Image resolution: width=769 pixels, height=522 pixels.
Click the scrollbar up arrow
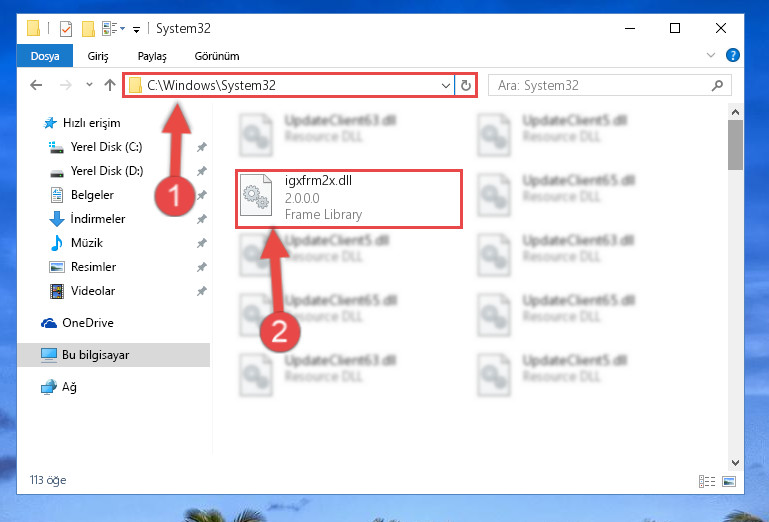[735, 112]
